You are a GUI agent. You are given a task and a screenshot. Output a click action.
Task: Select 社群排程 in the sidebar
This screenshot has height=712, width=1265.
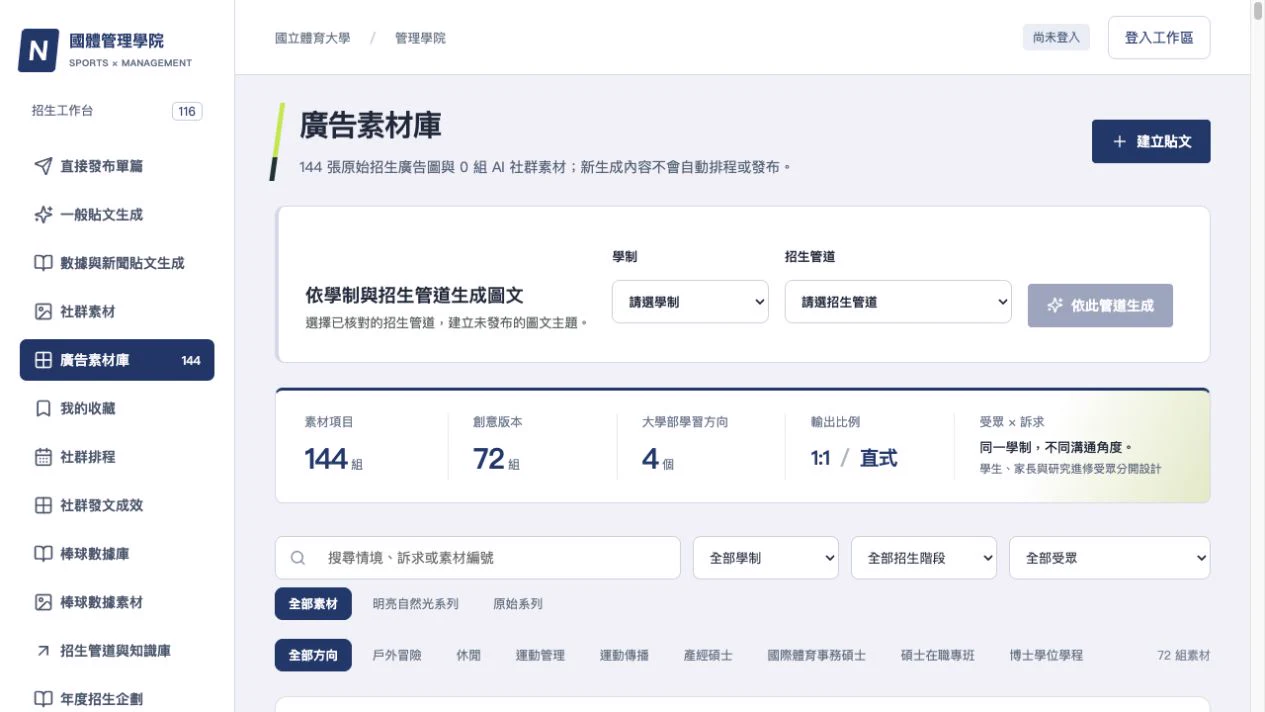tap(117, 457)
